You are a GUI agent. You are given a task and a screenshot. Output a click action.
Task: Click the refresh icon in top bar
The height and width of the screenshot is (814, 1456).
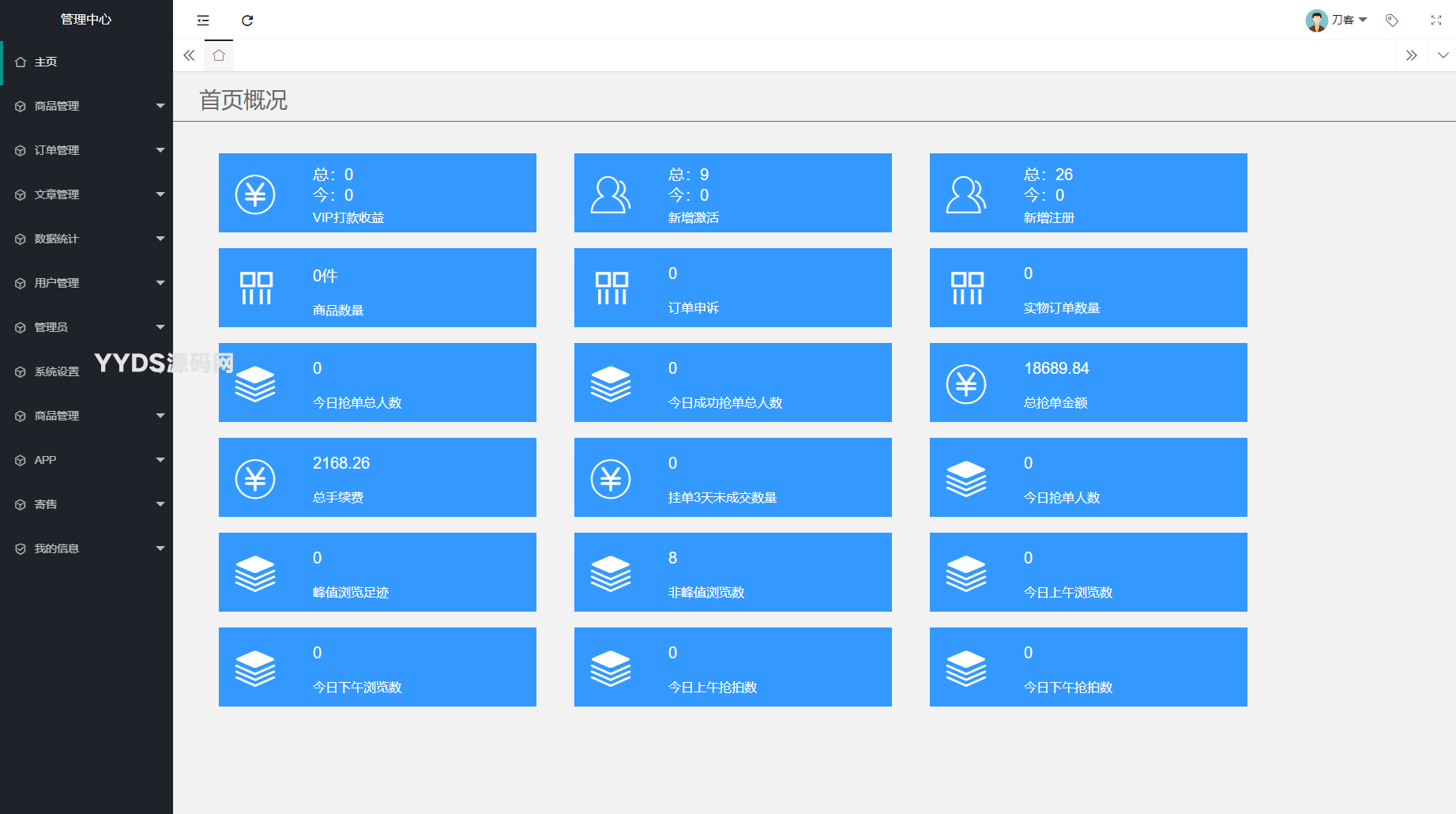point(247,21)
